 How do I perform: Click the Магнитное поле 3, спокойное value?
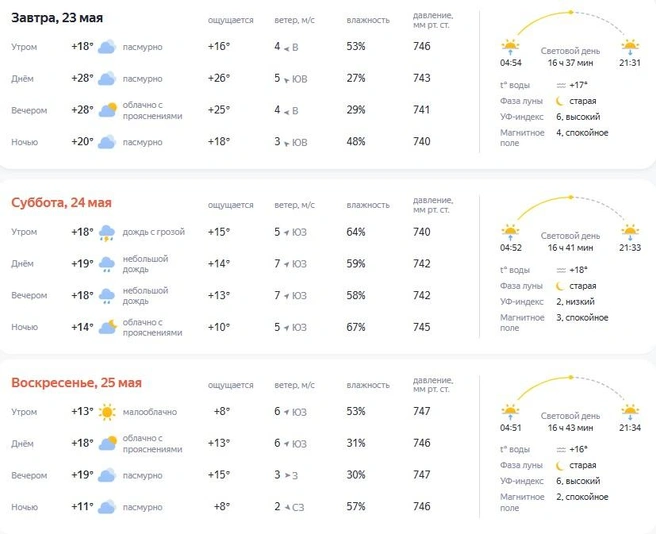tap(582, 318)
